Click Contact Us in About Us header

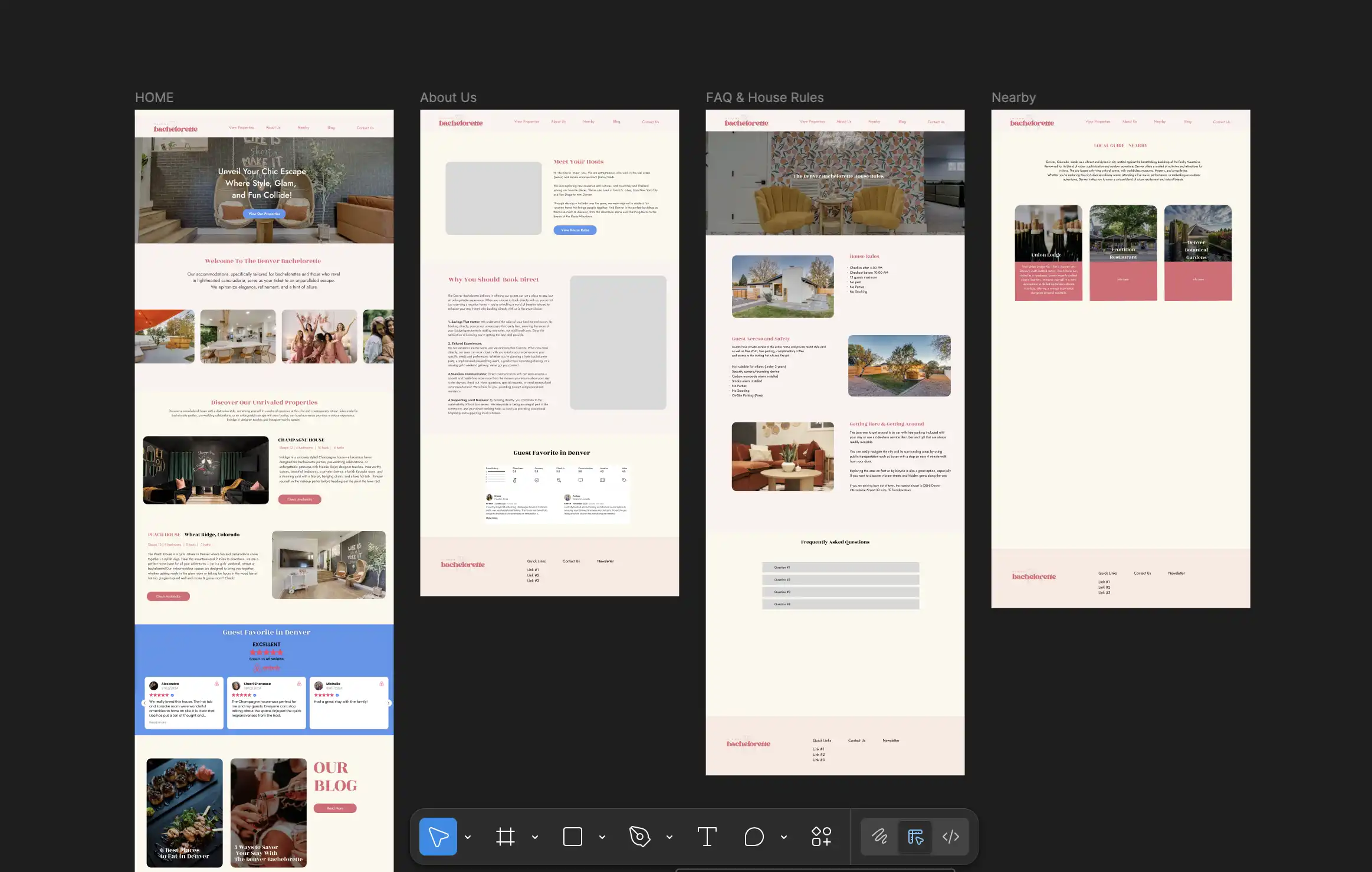pos(651,122)
